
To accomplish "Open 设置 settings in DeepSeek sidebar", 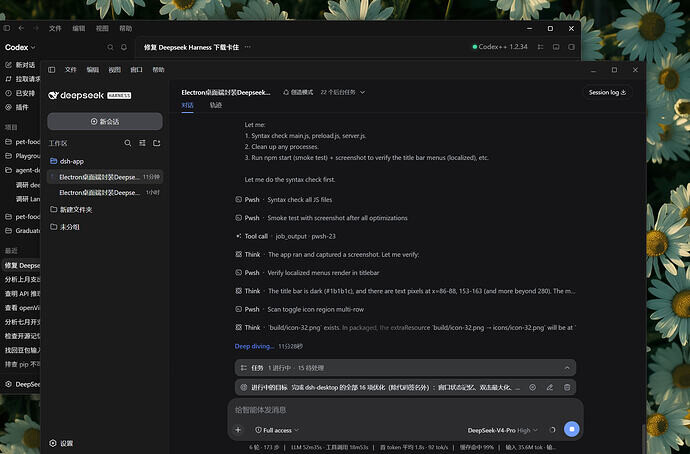I will pyautogui.click(x=61, y=443).
